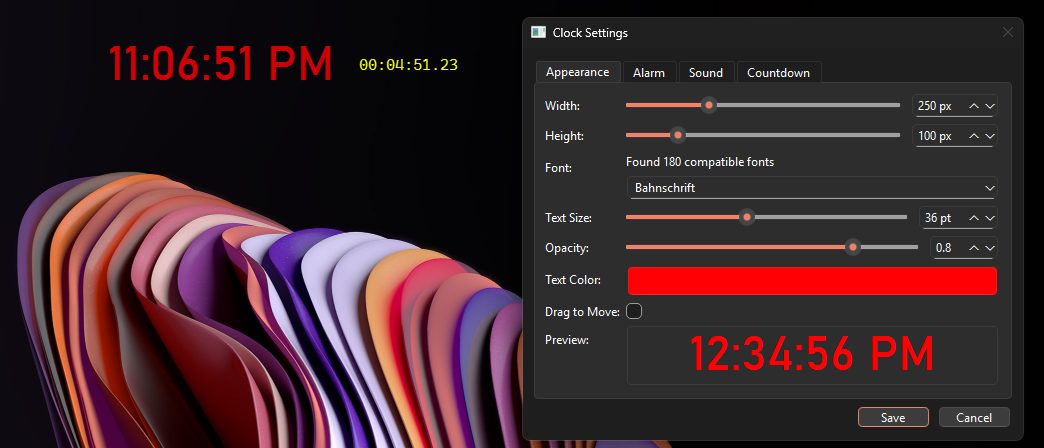
Task: Enable the Drag to Move checkbox
Action: click(x=634, y=311)
